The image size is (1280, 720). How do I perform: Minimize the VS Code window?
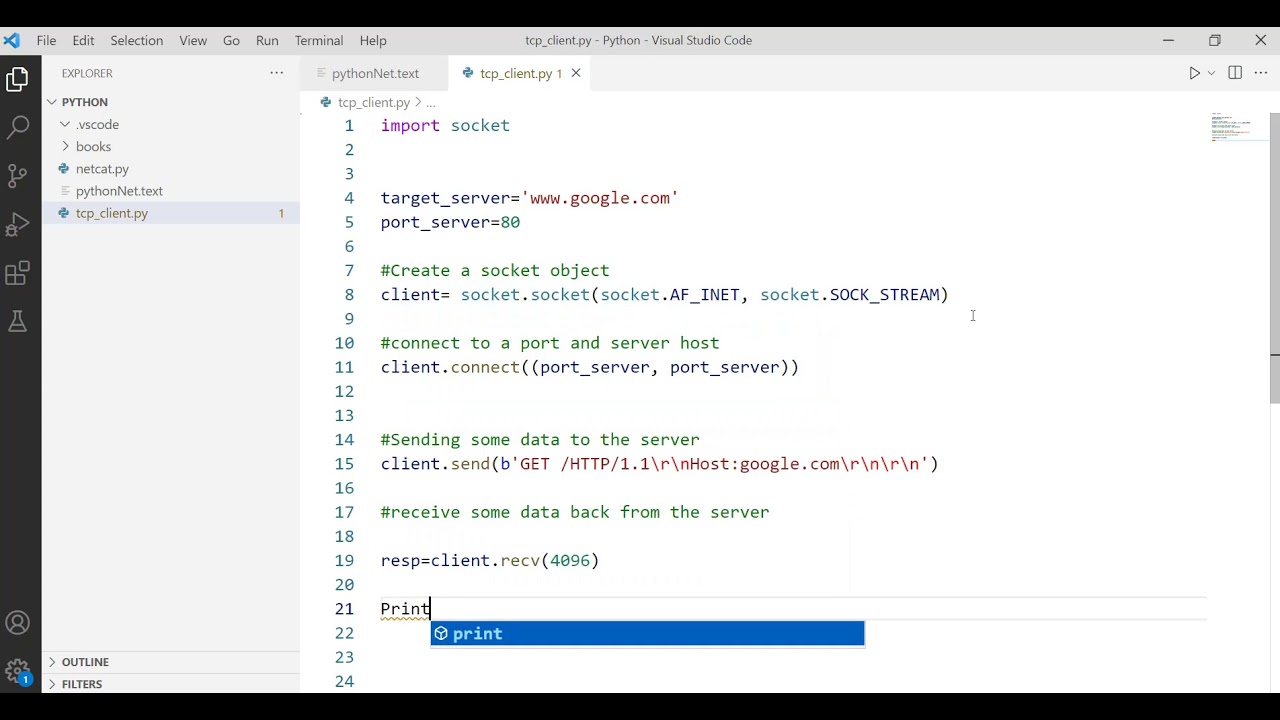[1168, 40]
